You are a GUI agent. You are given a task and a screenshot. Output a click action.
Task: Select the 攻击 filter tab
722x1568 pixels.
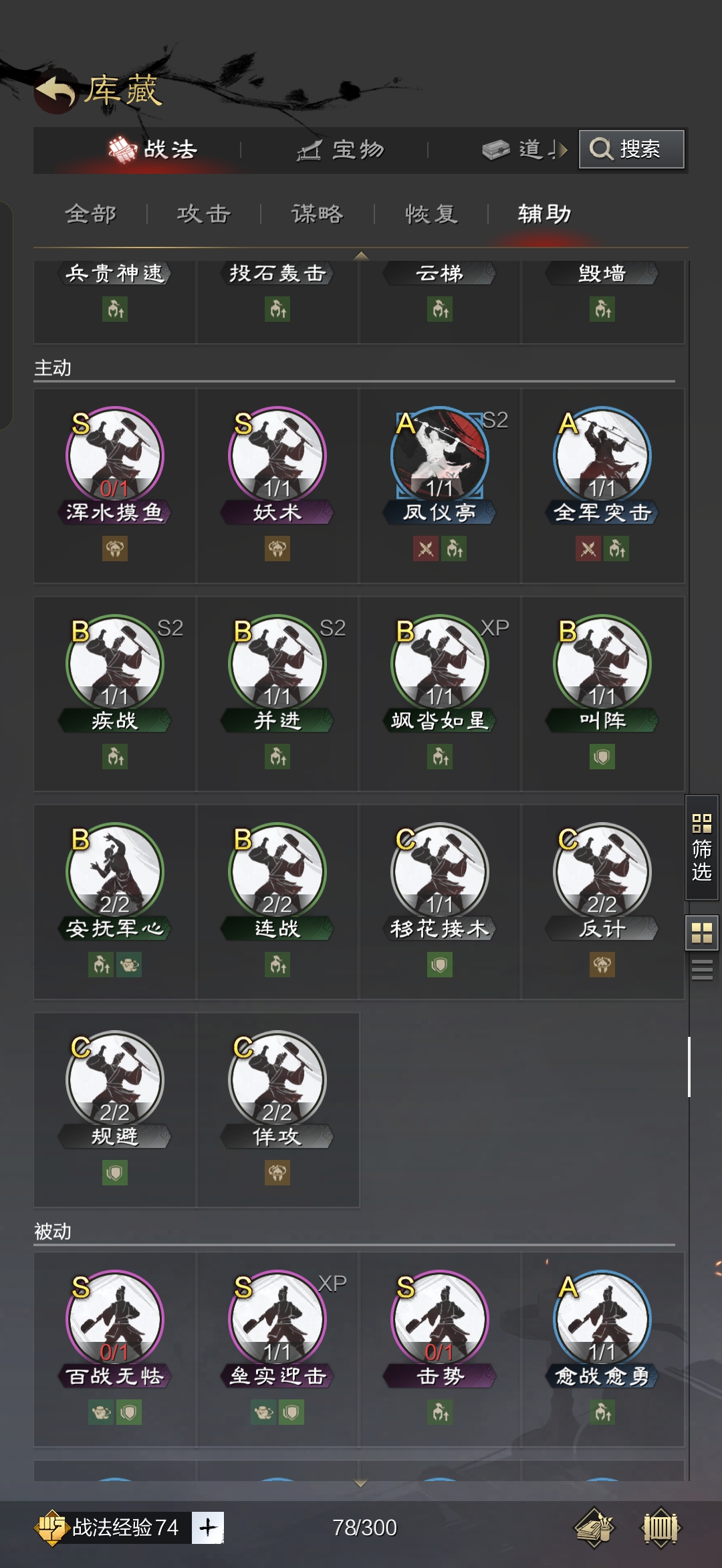point(204,214)
